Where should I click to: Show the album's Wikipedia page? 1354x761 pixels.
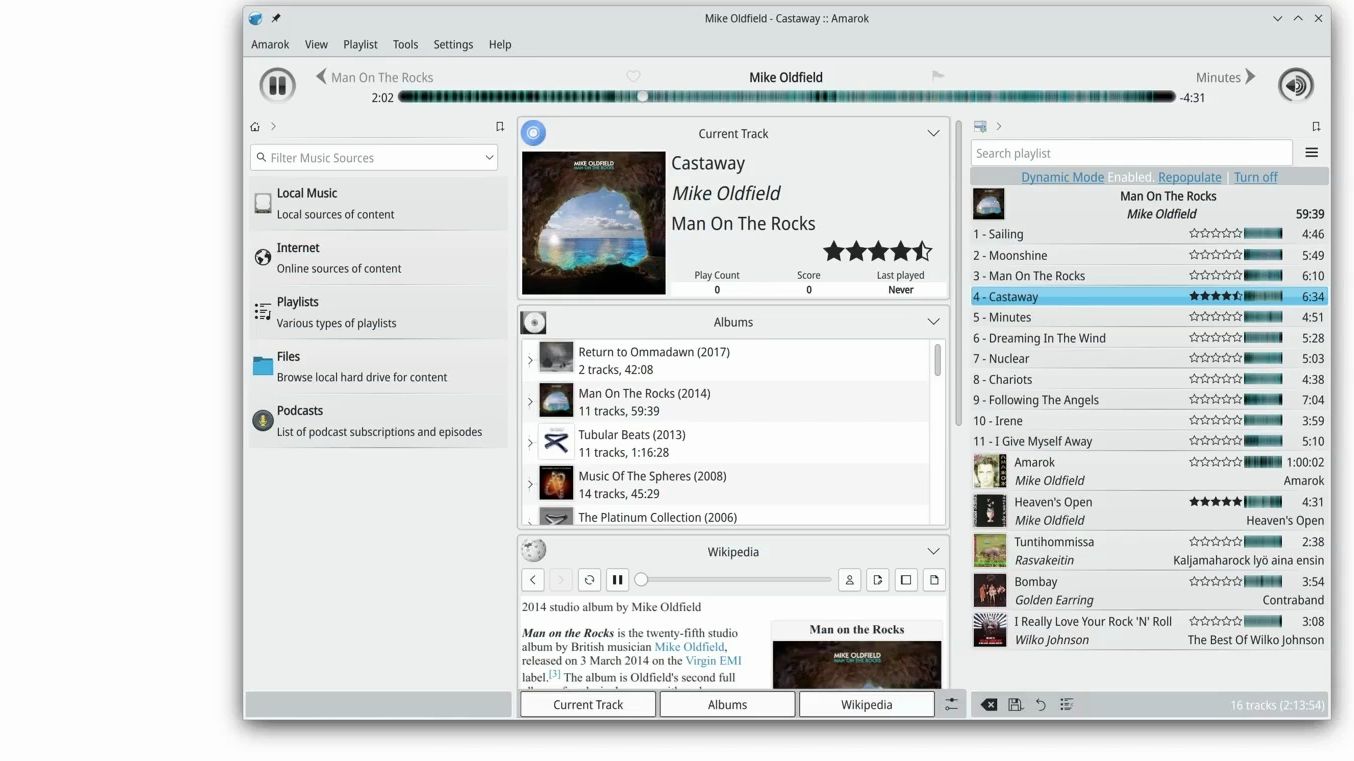(x=906, y=580)
